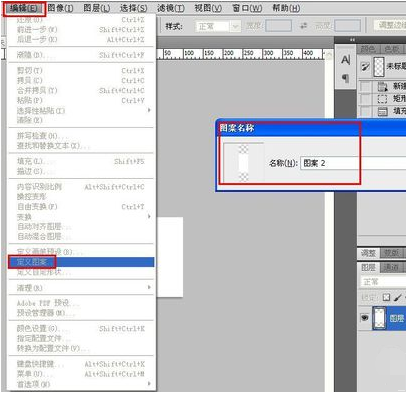This screenshot has height=394, width=406.
Task: Choose 定义图案 in Edit menu
Action: 81,262
